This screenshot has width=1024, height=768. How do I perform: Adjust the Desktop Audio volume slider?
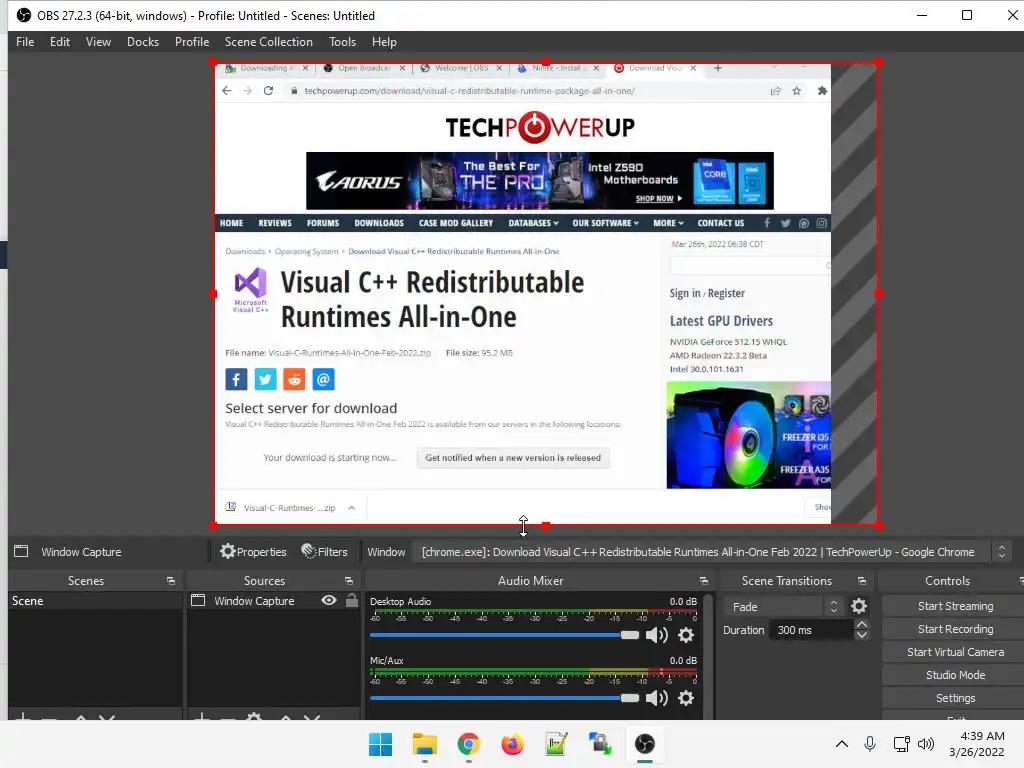(504, 635)
